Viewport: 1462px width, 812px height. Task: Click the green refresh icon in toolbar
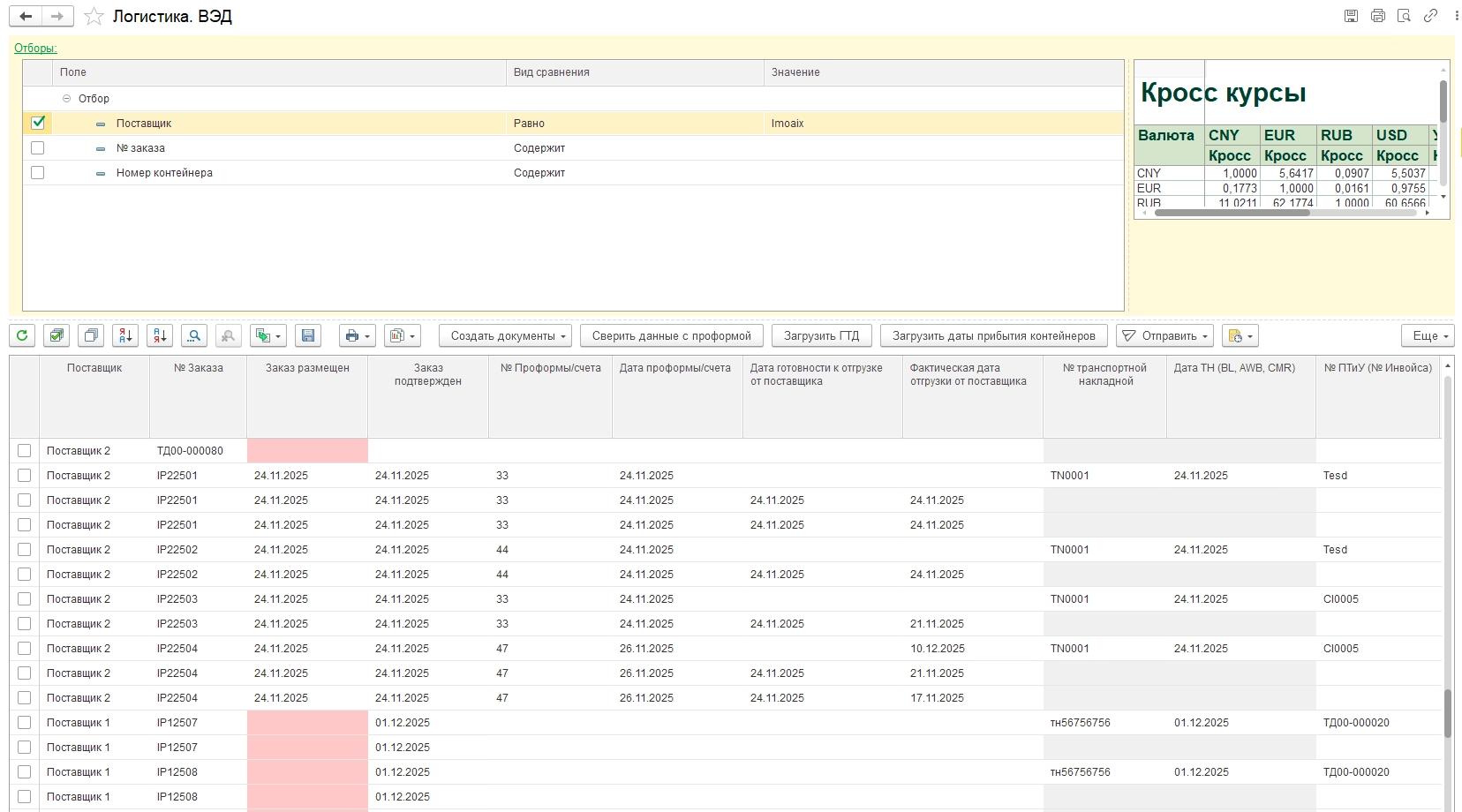click(x=22, y=335)
